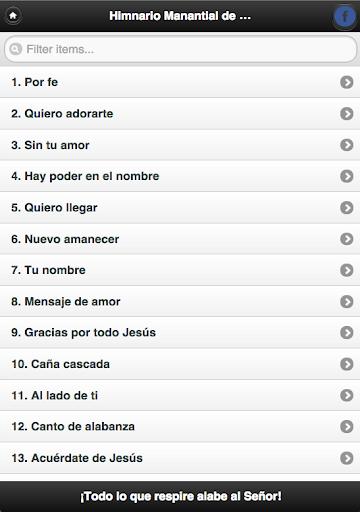The image size is (360, 512).
Task: Click the footer Todo lo que respire text
Action: click(x=180, y=496)
